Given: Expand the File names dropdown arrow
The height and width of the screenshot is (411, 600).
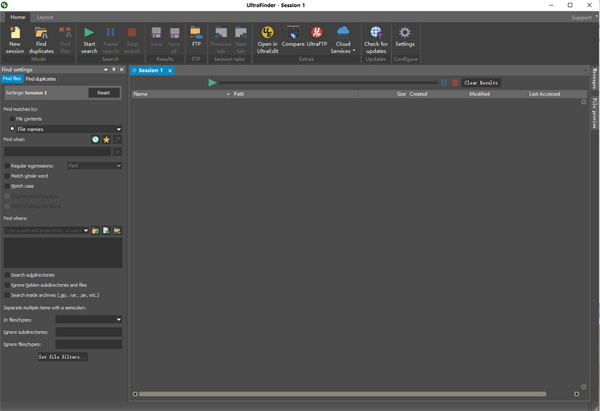Looking at the screenshot, I should click(118, 129).
